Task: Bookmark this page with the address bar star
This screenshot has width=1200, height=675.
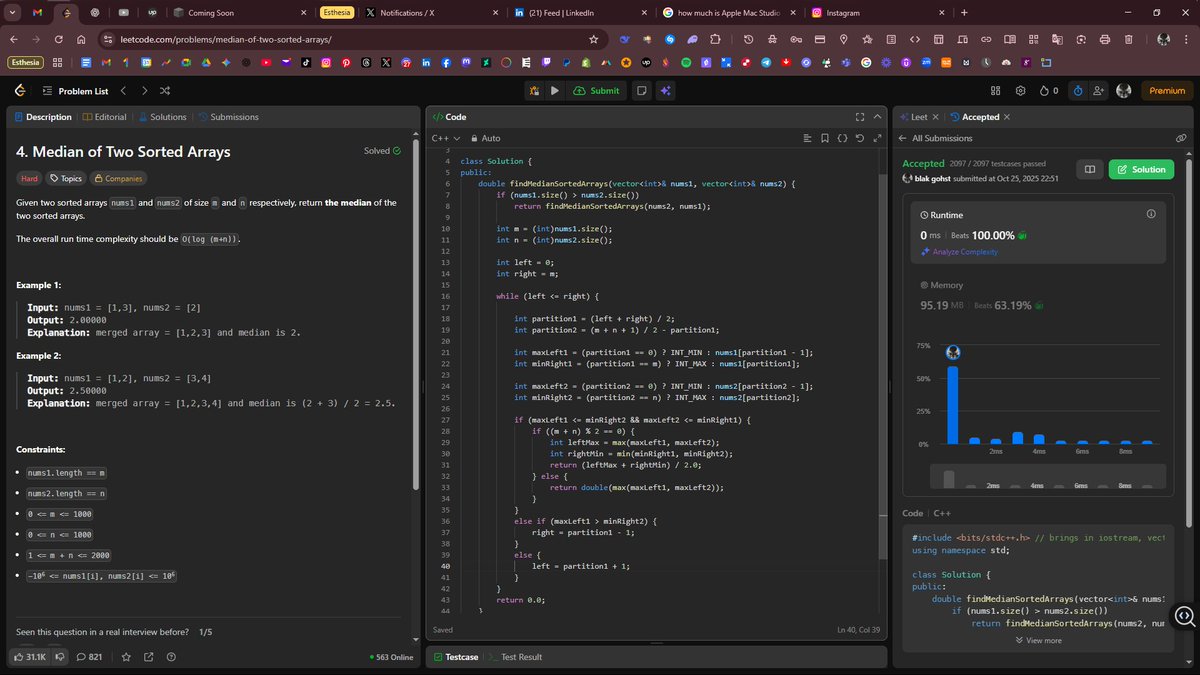Action: pos(593,39)
